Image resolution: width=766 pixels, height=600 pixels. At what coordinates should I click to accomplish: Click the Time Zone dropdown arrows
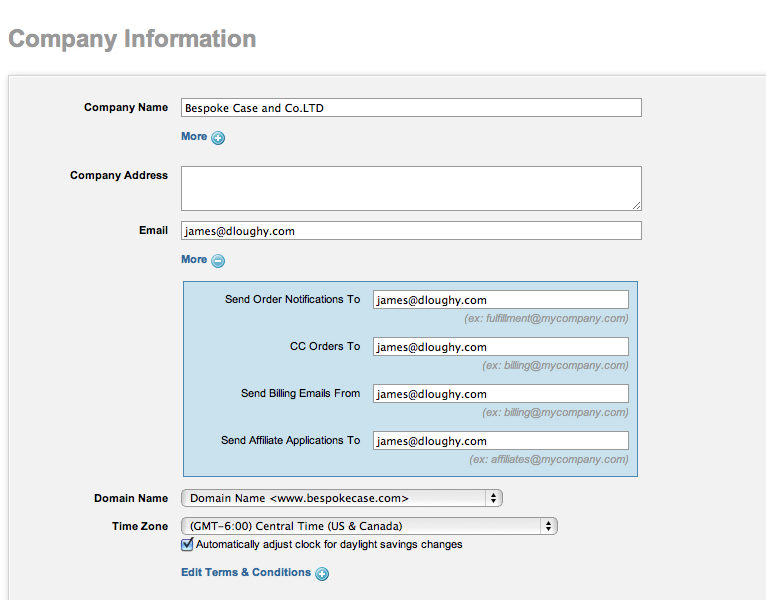pos(549,526)
